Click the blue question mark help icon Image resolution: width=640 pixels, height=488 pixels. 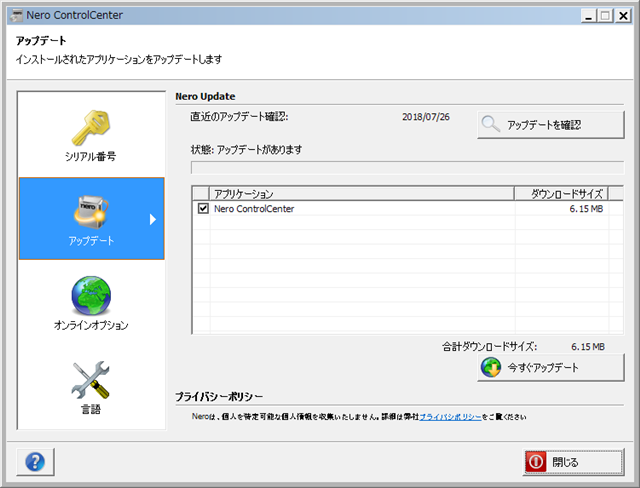tap(35, 462)
